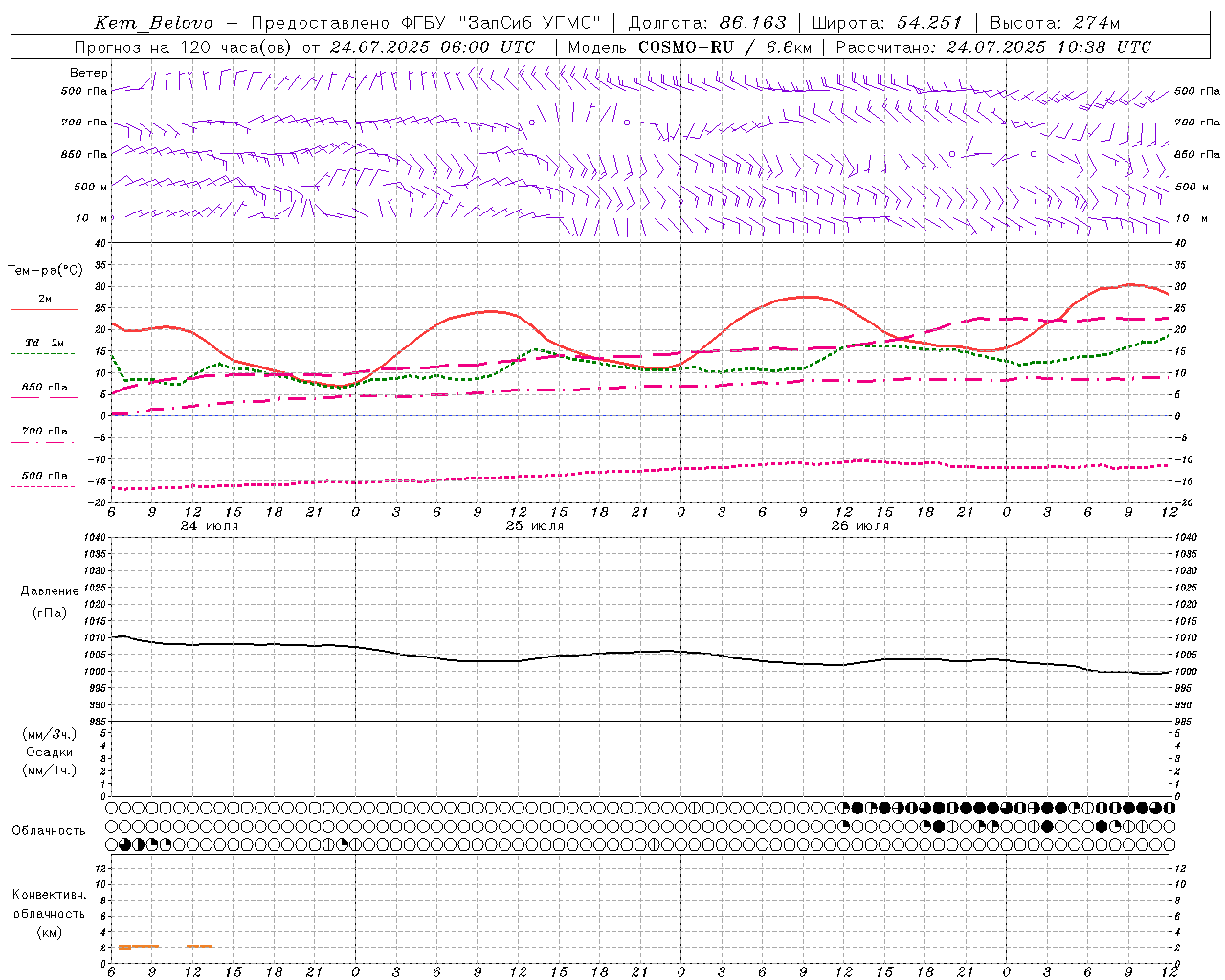Screen dimensions: 1225x980
Task: Select left-axis 40 value on temperature chart
Action: coord(102,243)
